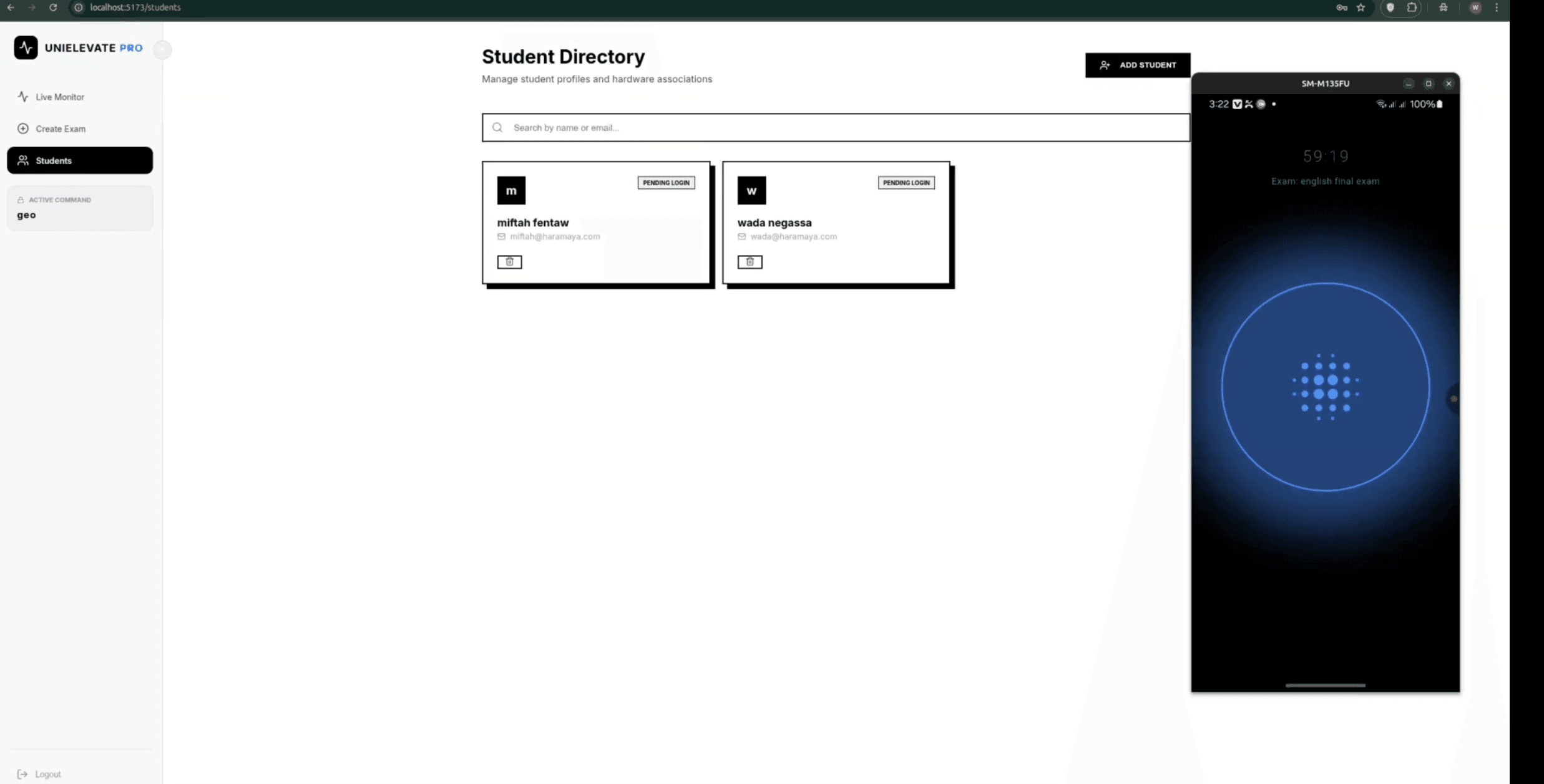This screenshot has height=784, width=1544.
Task: Select Students sidebar item
Action: (80, 160)
